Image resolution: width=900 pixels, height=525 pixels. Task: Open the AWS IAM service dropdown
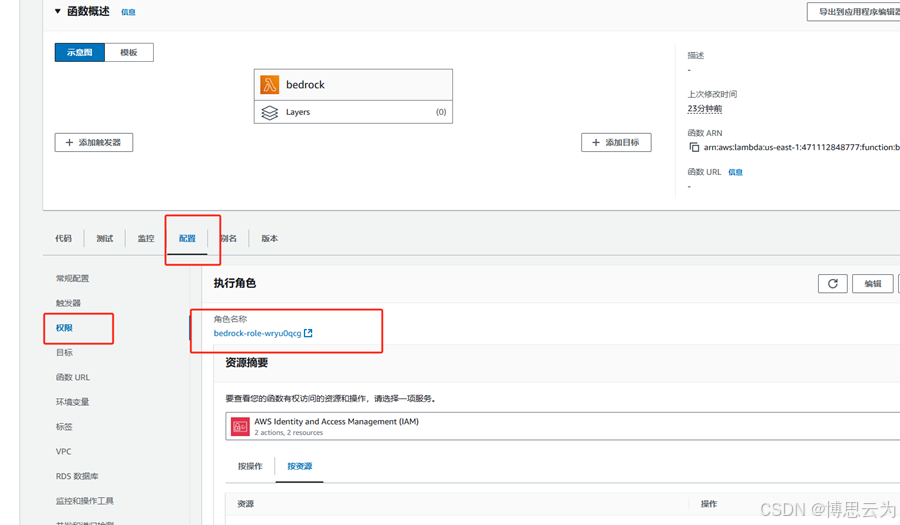tap(562, 426)
